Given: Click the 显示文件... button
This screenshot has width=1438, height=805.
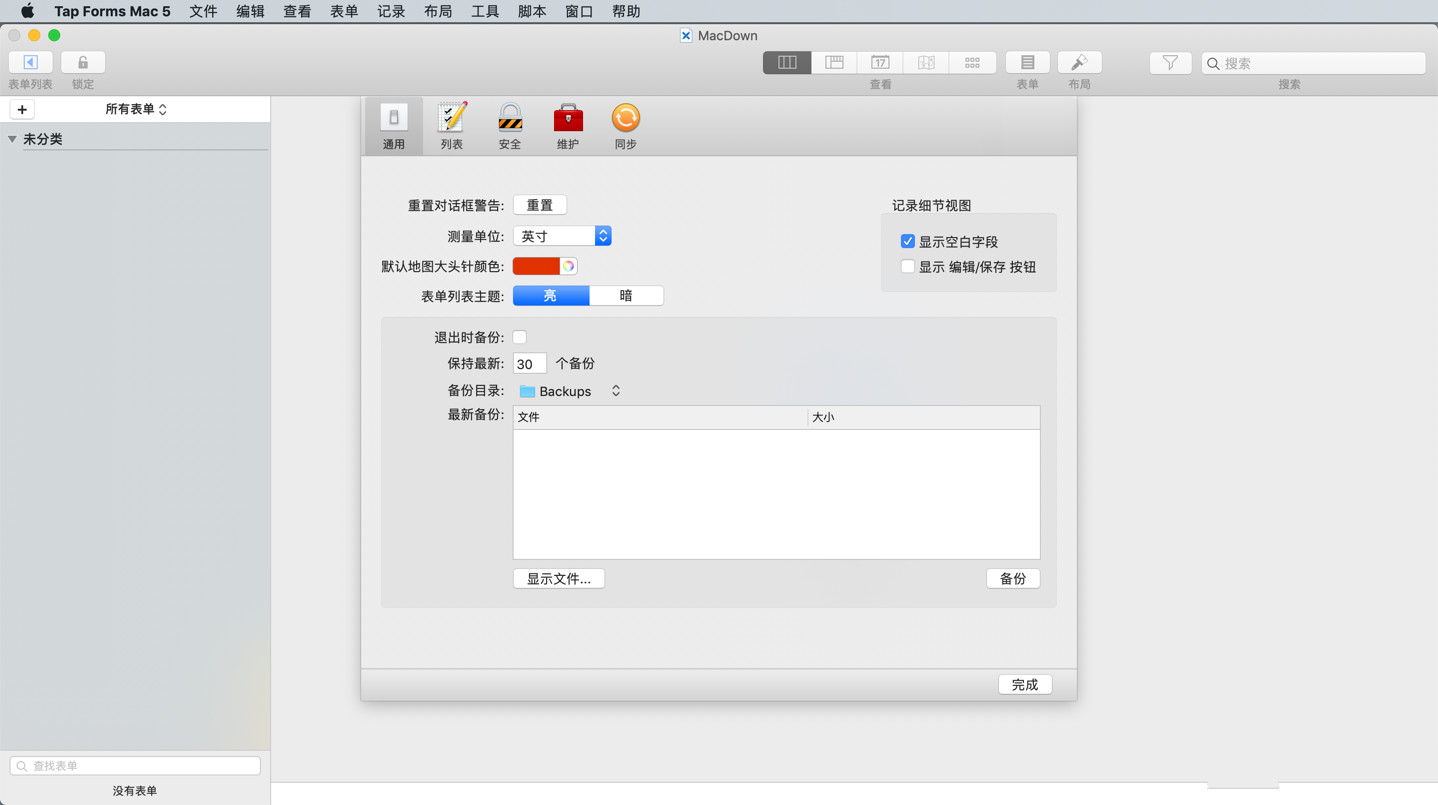Looking at the screenshot, I should (559, 578).
